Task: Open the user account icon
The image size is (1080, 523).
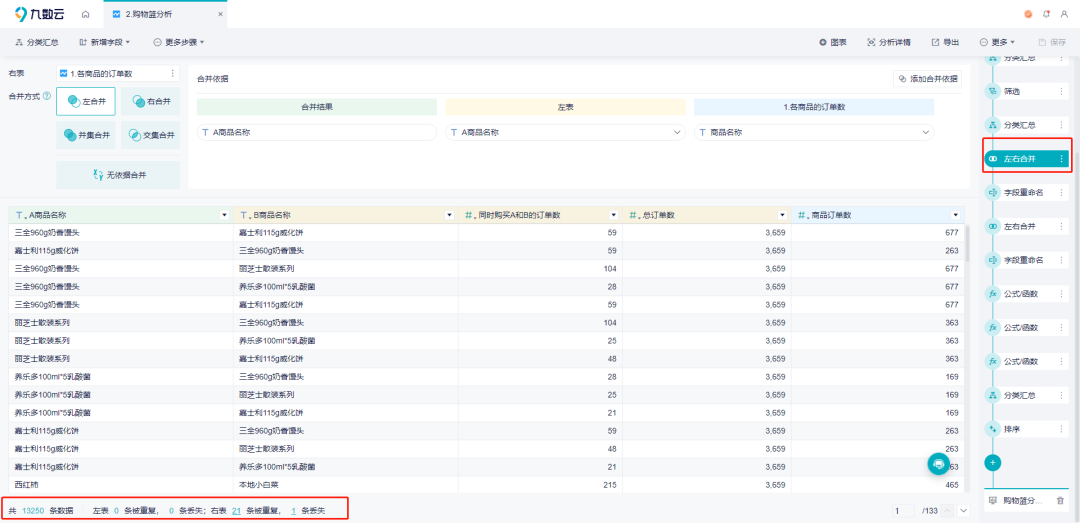Action: pos(1065,14)
